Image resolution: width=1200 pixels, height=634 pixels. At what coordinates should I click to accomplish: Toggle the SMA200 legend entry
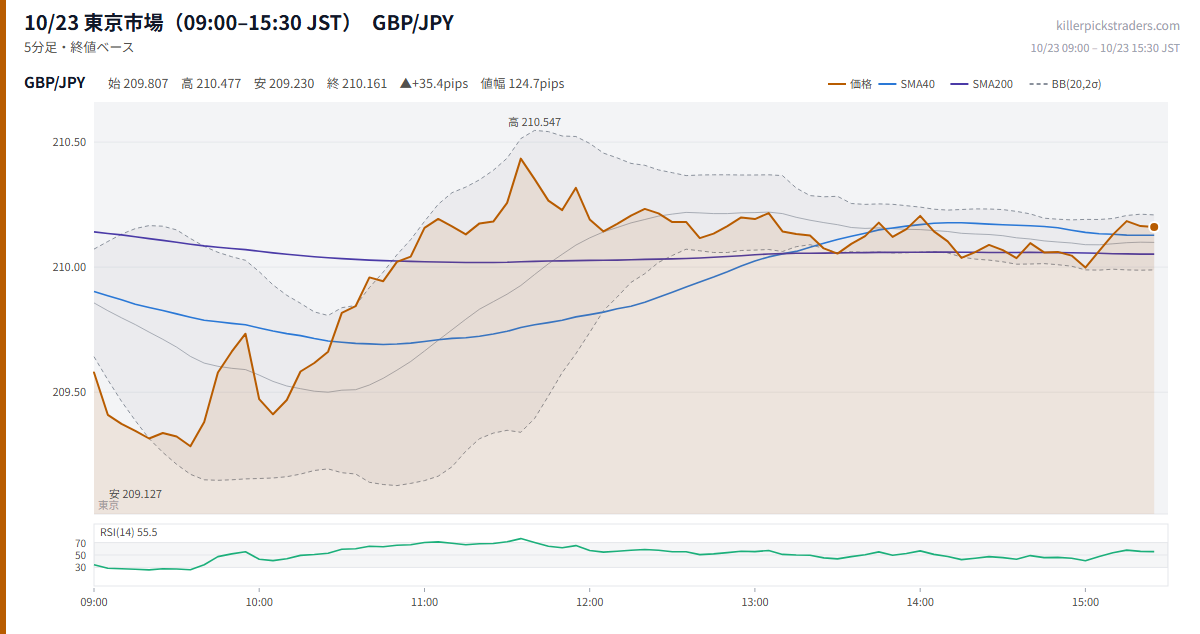point(981,84)
